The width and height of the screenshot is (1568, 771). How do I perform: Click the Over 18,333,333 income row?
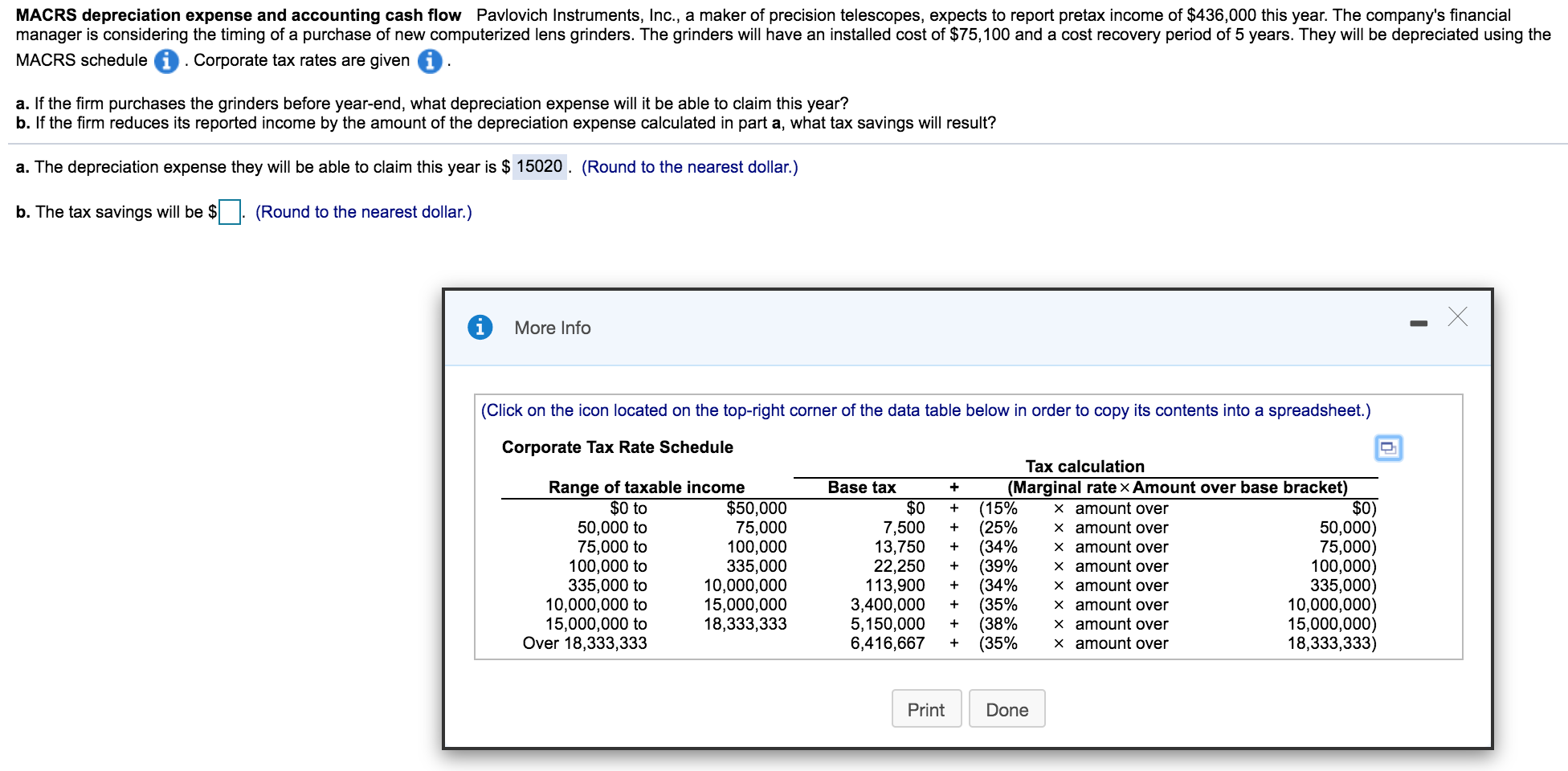(x=585, y=642)
